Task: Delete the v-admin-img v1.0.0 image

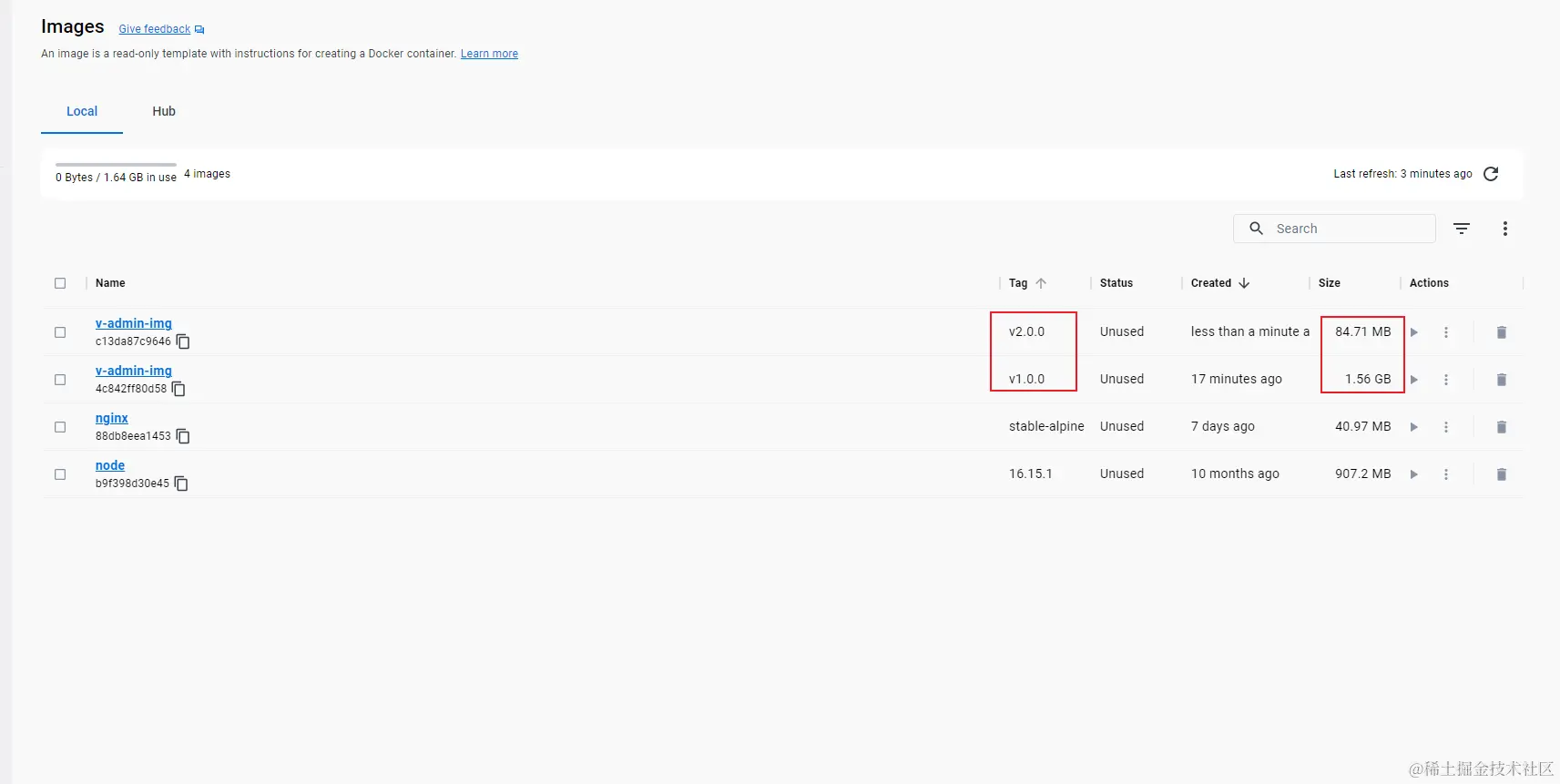Action: coord(1502,380)
